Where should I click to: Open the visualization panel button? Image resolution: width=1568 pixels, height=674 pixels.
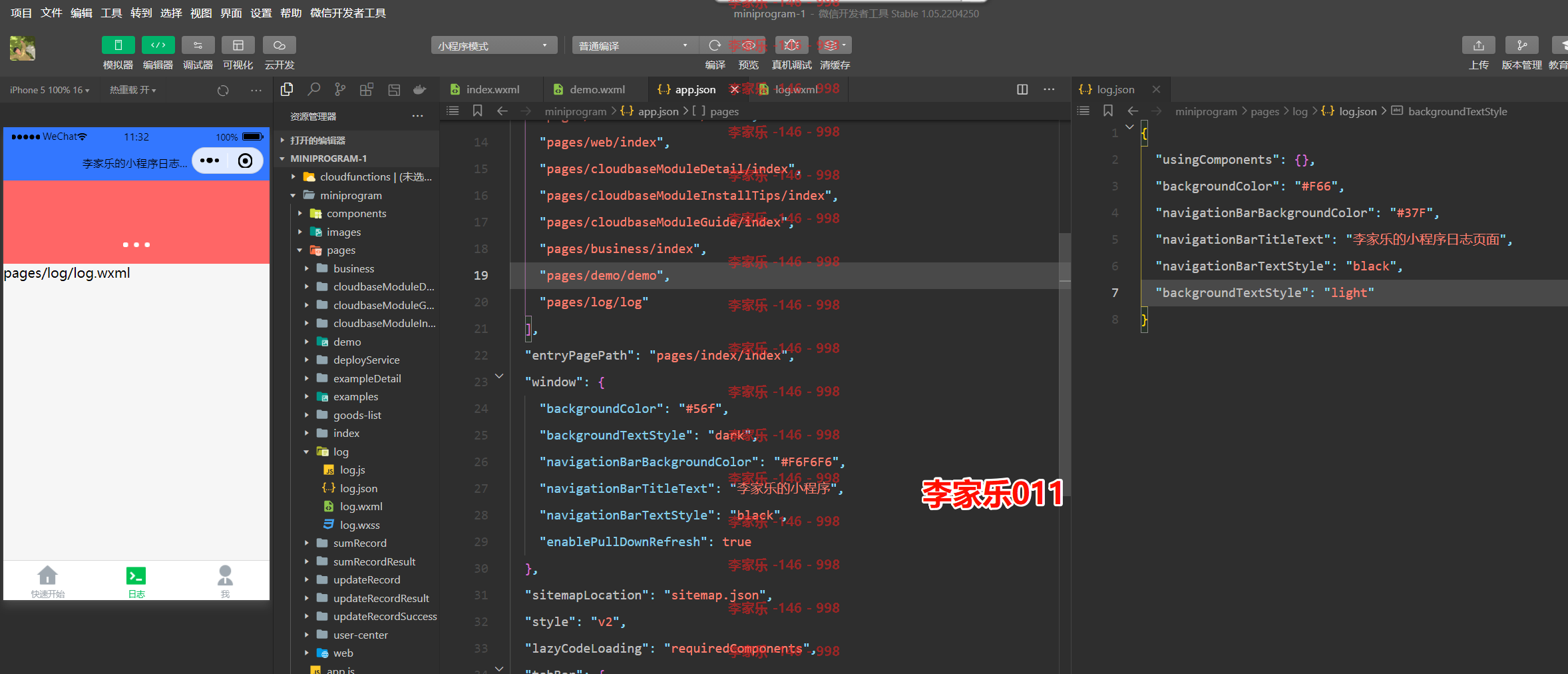click(238, 45)
